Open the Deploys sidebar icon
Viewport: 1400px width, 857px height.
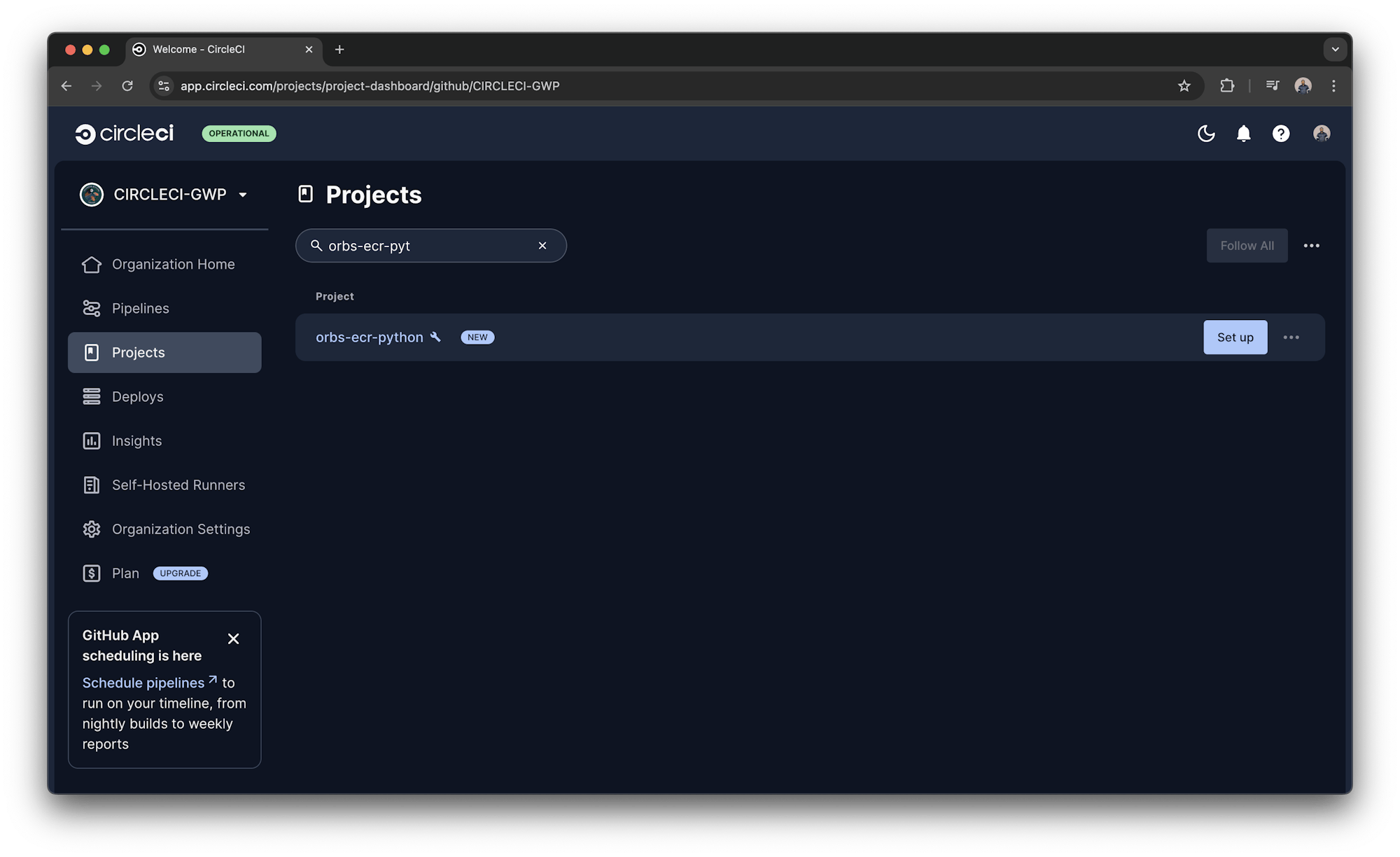pos(92,396)
